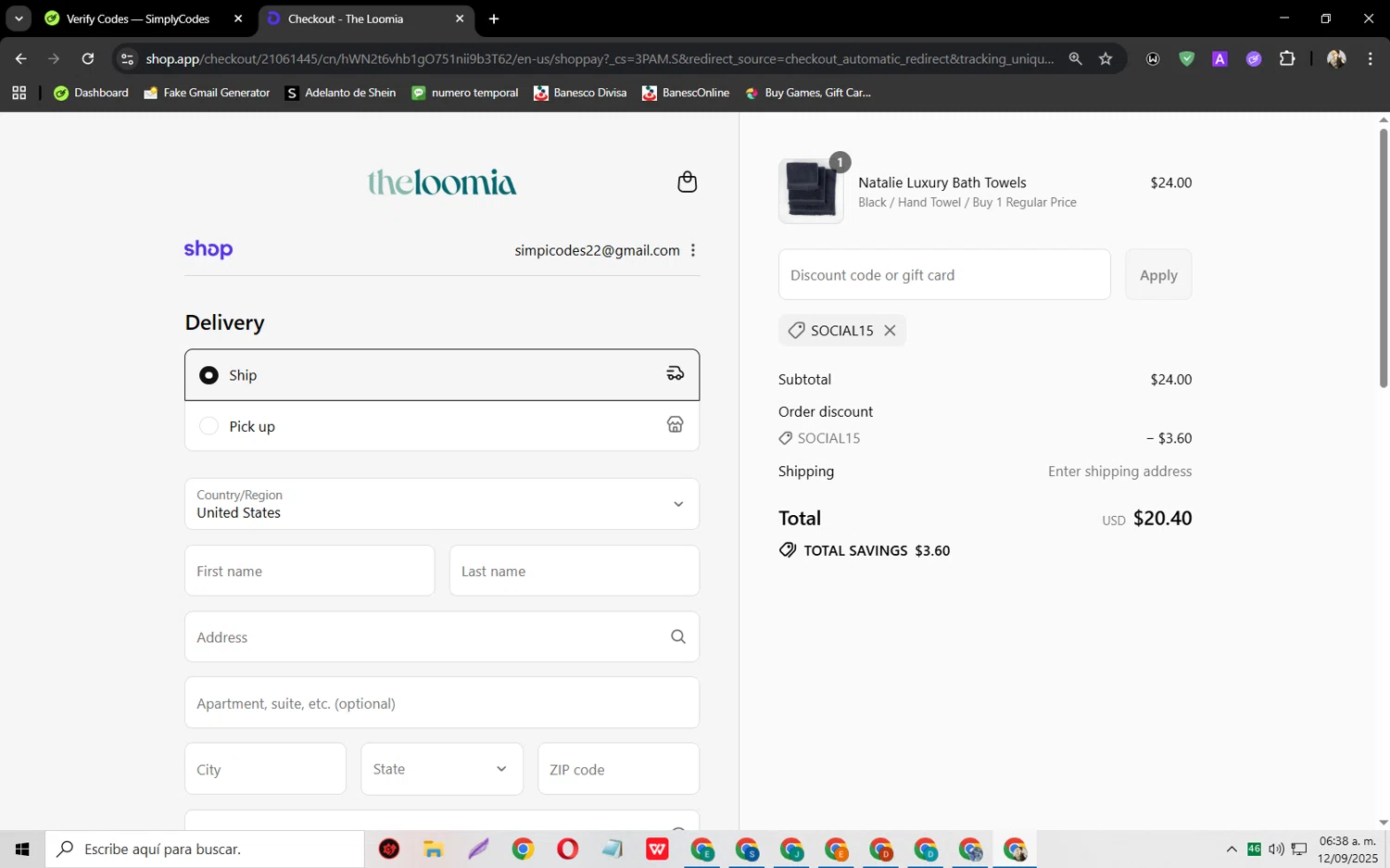Click the Apartment, suite optional field

(x=442, y=703)
